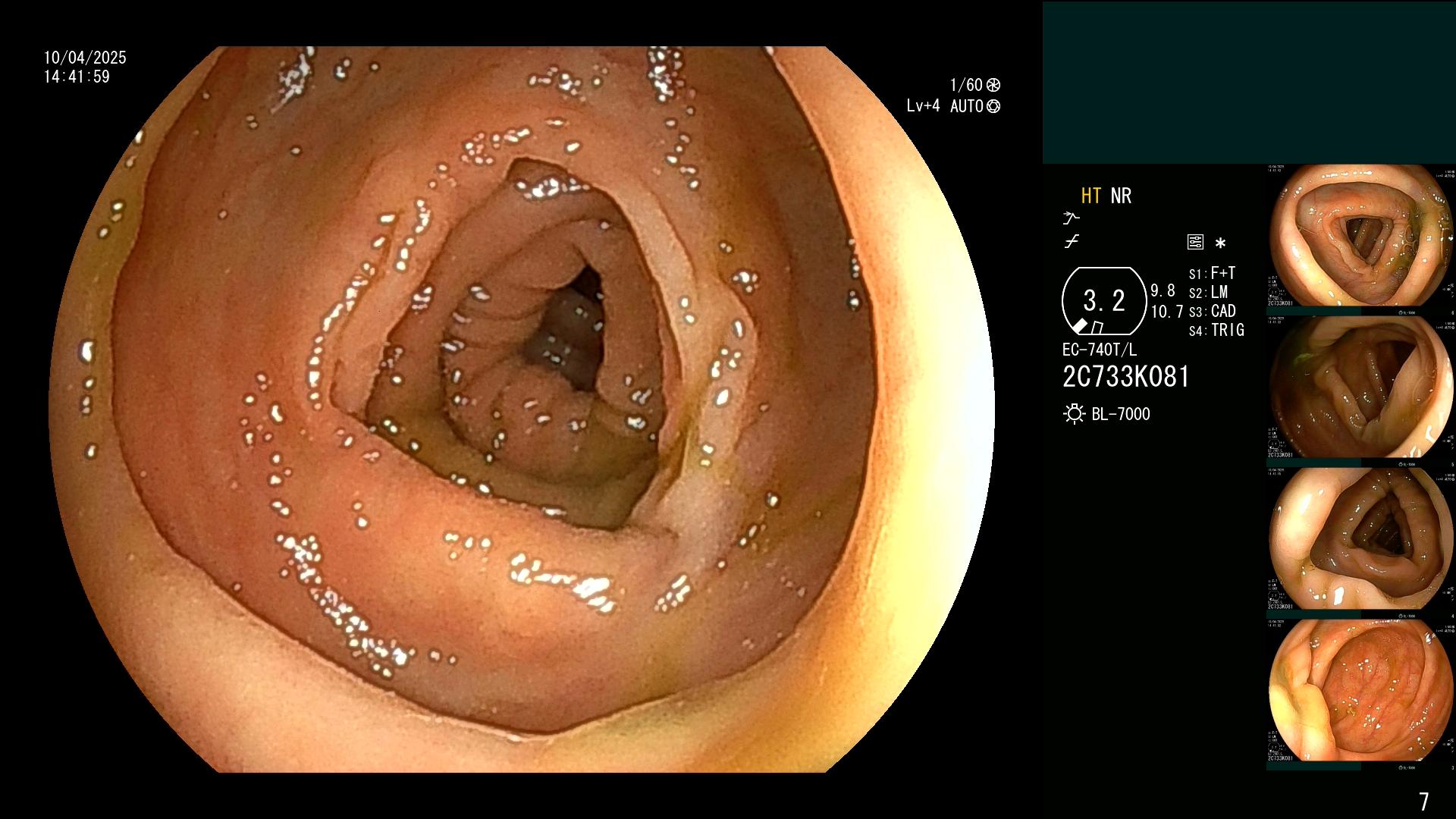Click the asterisk indicator icon
Screen dimensions: 1456x819
[x=1220, y=243]
